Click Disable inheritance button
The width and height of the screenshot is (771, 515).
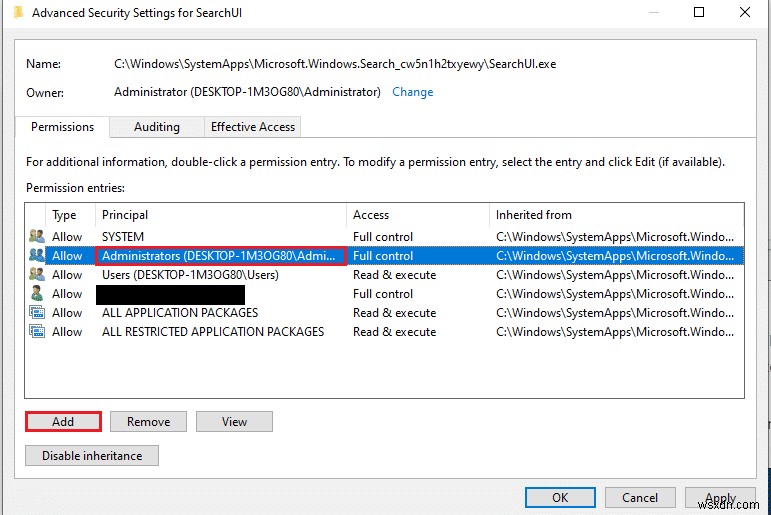click(x=92, y=456)
